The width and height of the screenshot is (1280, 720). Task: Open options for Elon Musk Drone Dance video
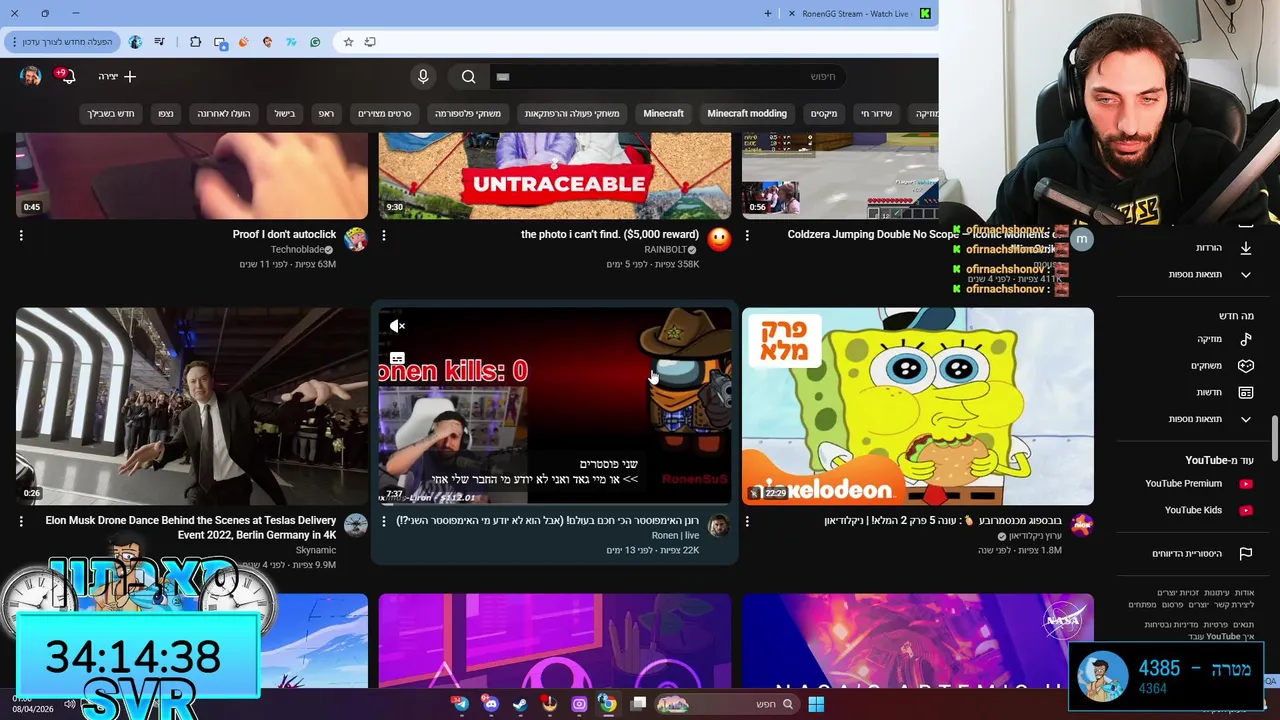click(21, 521)
